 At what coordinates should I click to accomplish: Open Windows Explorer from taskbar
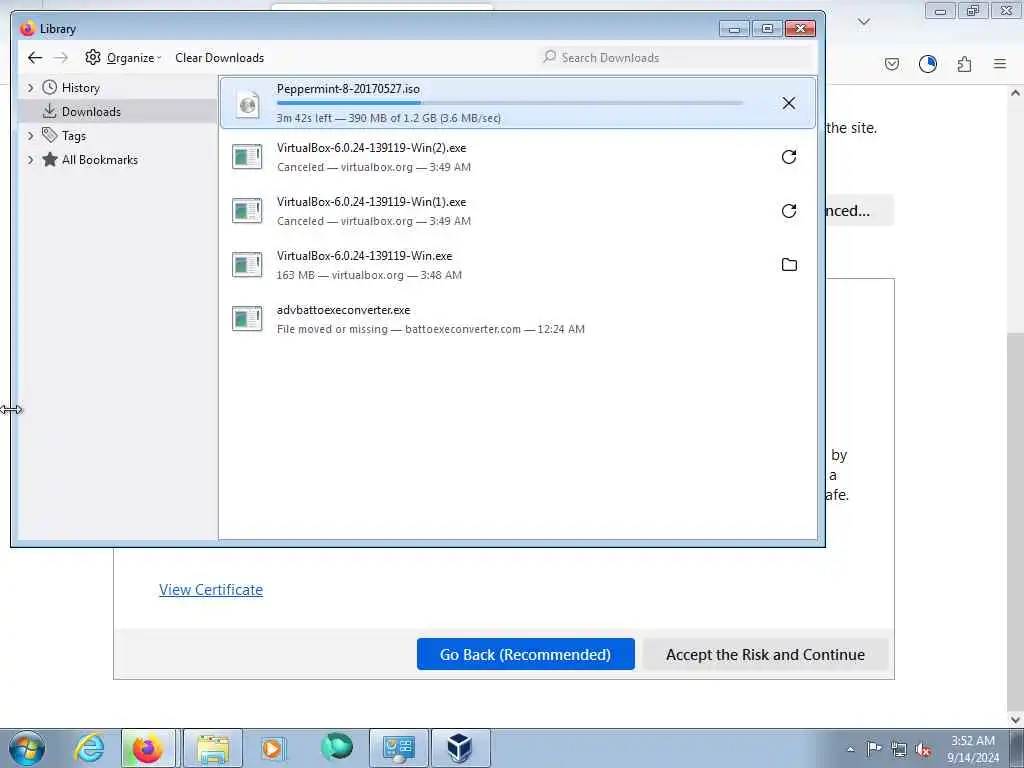tap(213, 748)
